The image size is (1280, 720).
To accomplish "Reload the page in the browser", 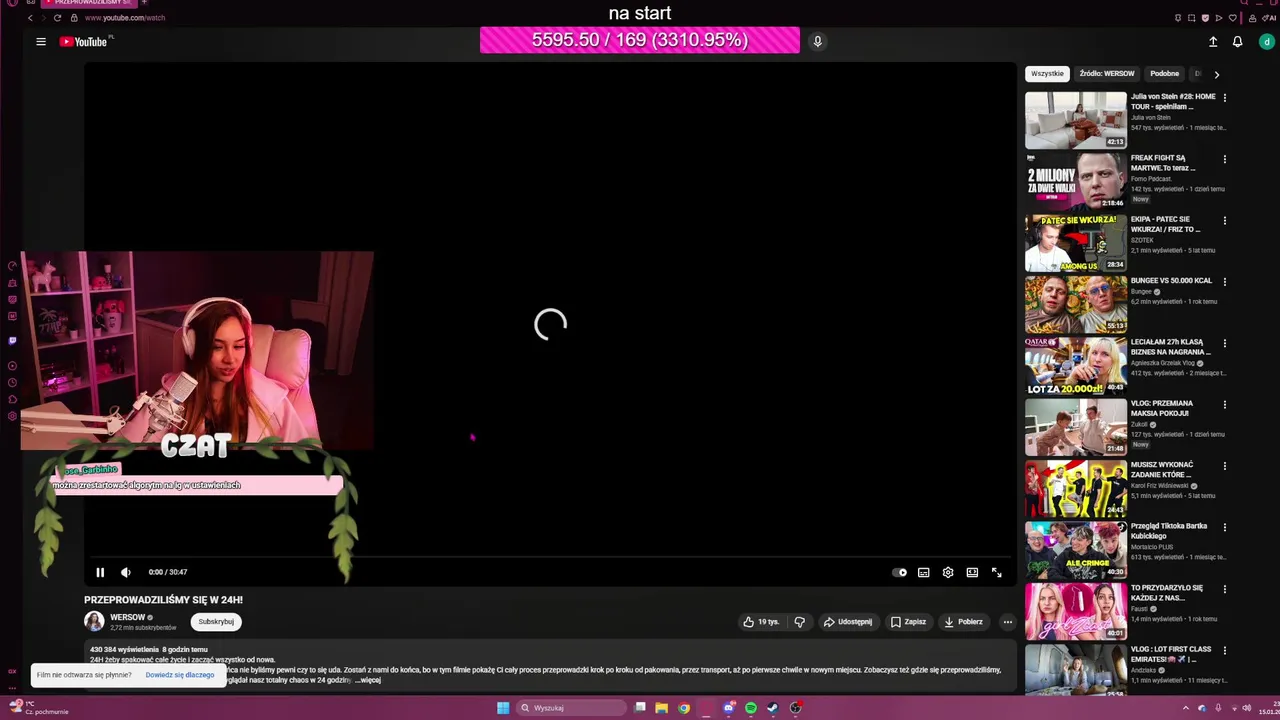I will tap(57, 18).
